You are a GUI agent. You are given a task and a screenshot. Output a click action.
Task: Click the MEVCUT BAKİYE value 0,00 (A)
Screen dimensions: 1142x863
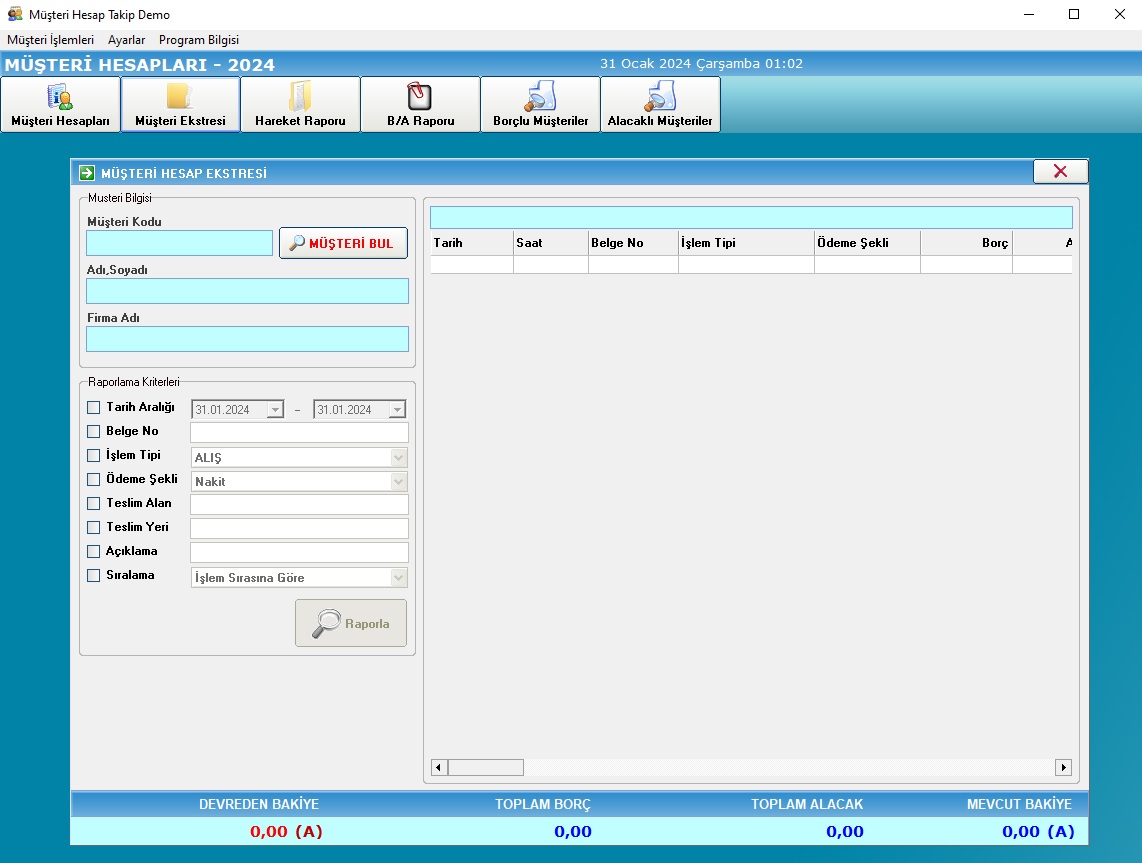[x=1039, y=832]
